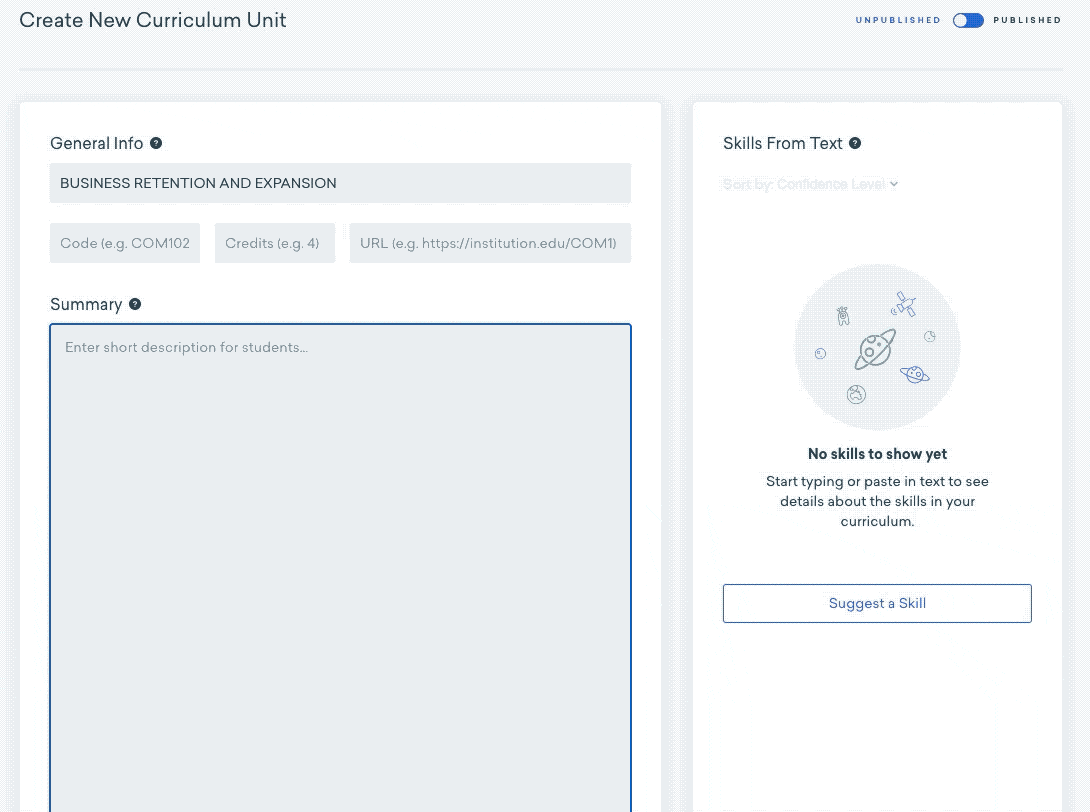1090x812 pixels.
Task: Click the small blue ringed planet
Action: point(914,374)
